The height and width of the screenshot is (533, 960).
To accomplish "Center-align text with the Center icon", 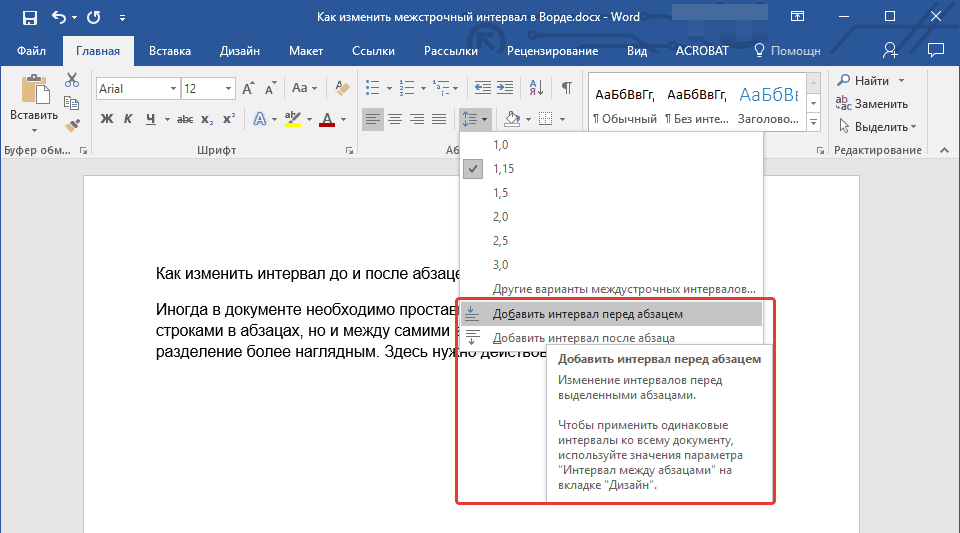I will tap(395, 120).
